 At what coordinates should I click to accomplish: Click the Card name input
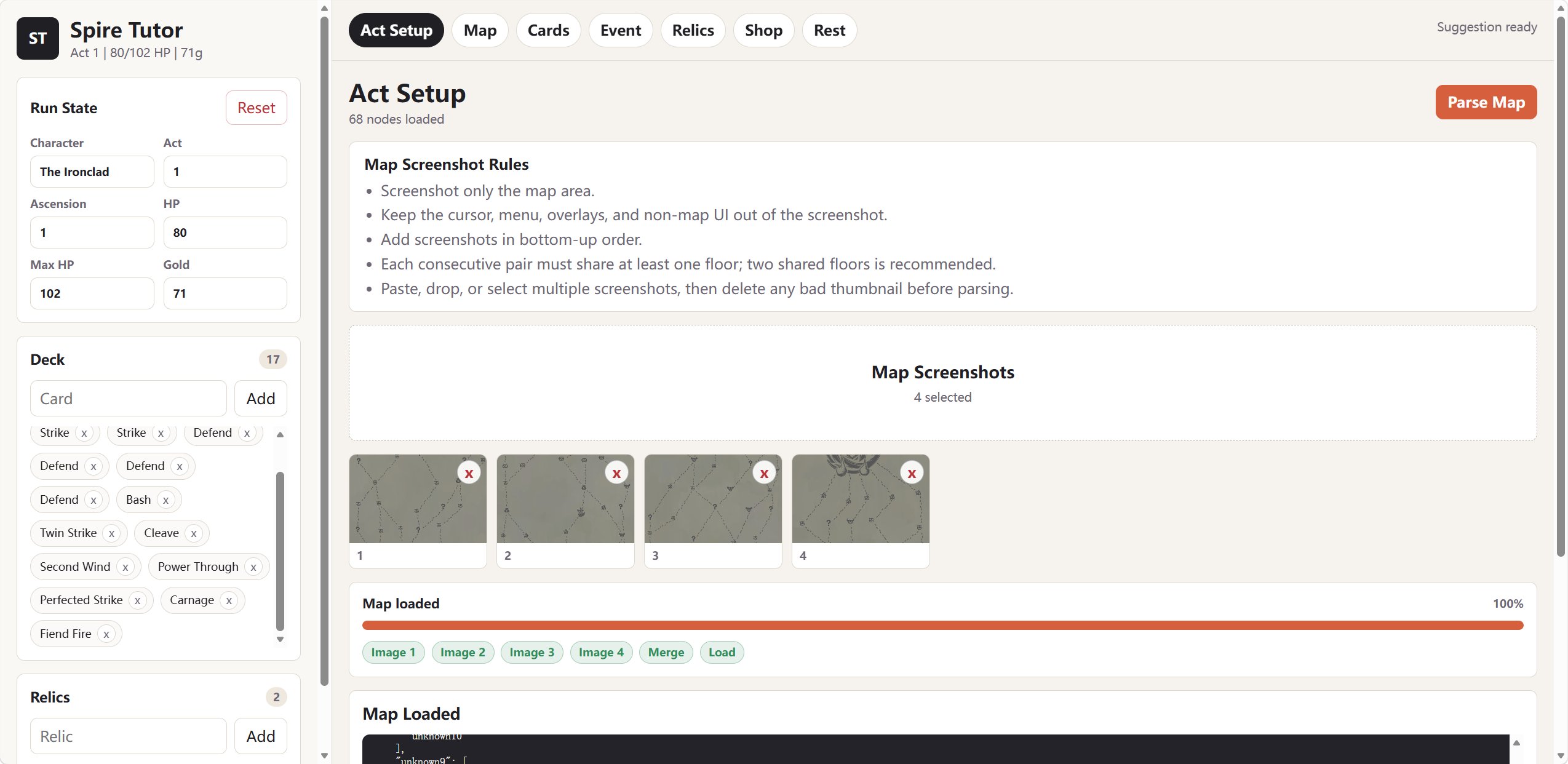[x=129, y=399]
